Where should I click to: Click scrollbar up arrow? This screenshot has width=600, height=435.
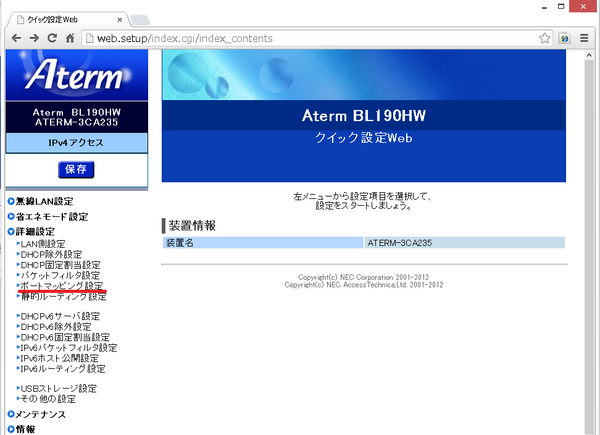pos(589,55)
